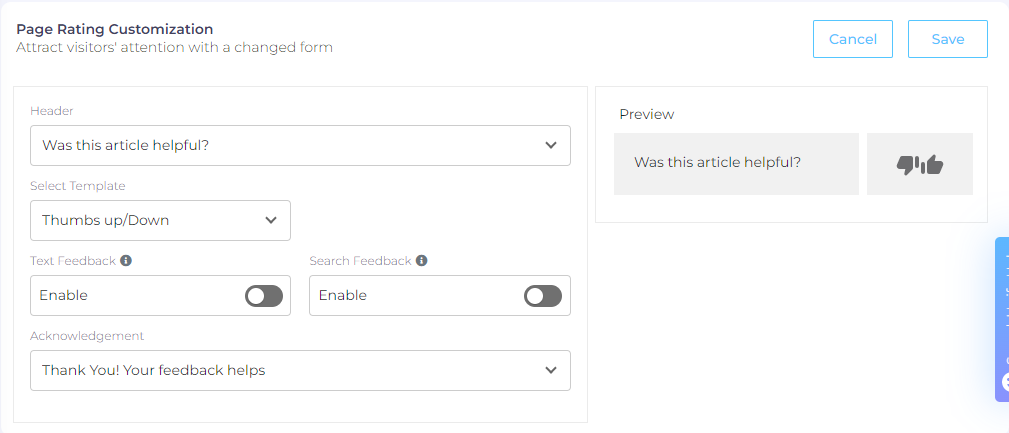Click the chevron arrow in the Acknowledgement field
Image resolution: width=1009 pixels, height=433 pixels.
pos(551,370)
